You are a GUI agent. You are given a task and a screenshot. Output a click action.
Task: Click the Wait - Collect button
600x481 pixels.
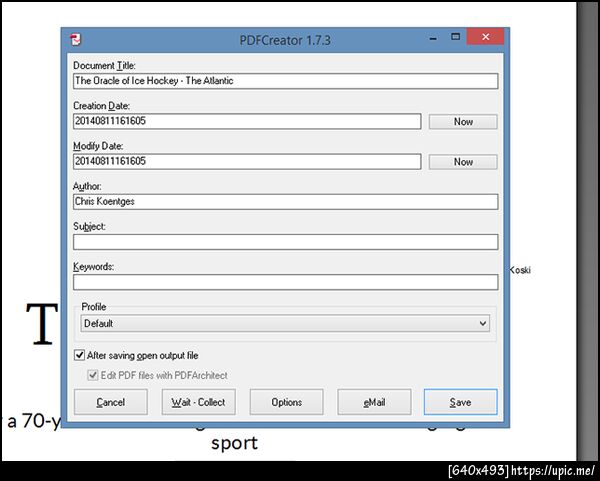198,402
